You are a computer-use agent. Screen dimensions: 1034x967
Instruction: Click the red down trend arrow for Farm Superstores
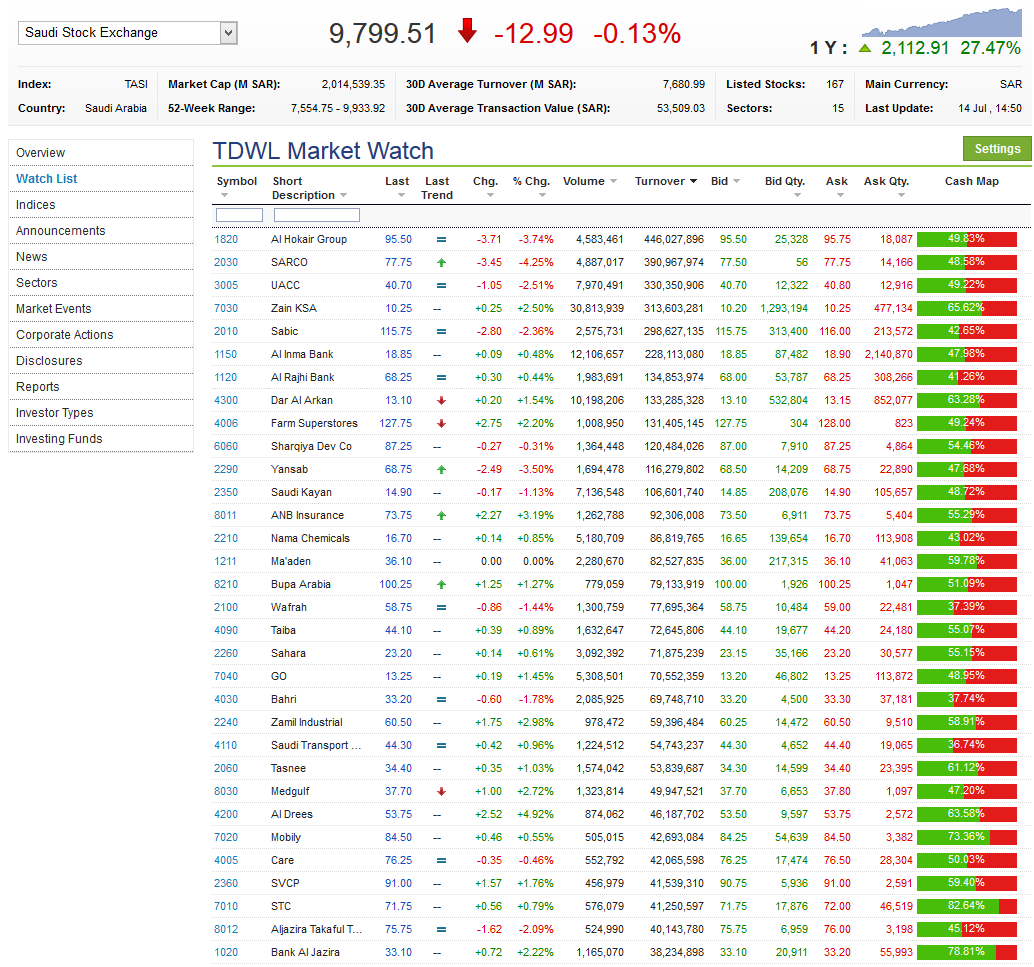441,423
